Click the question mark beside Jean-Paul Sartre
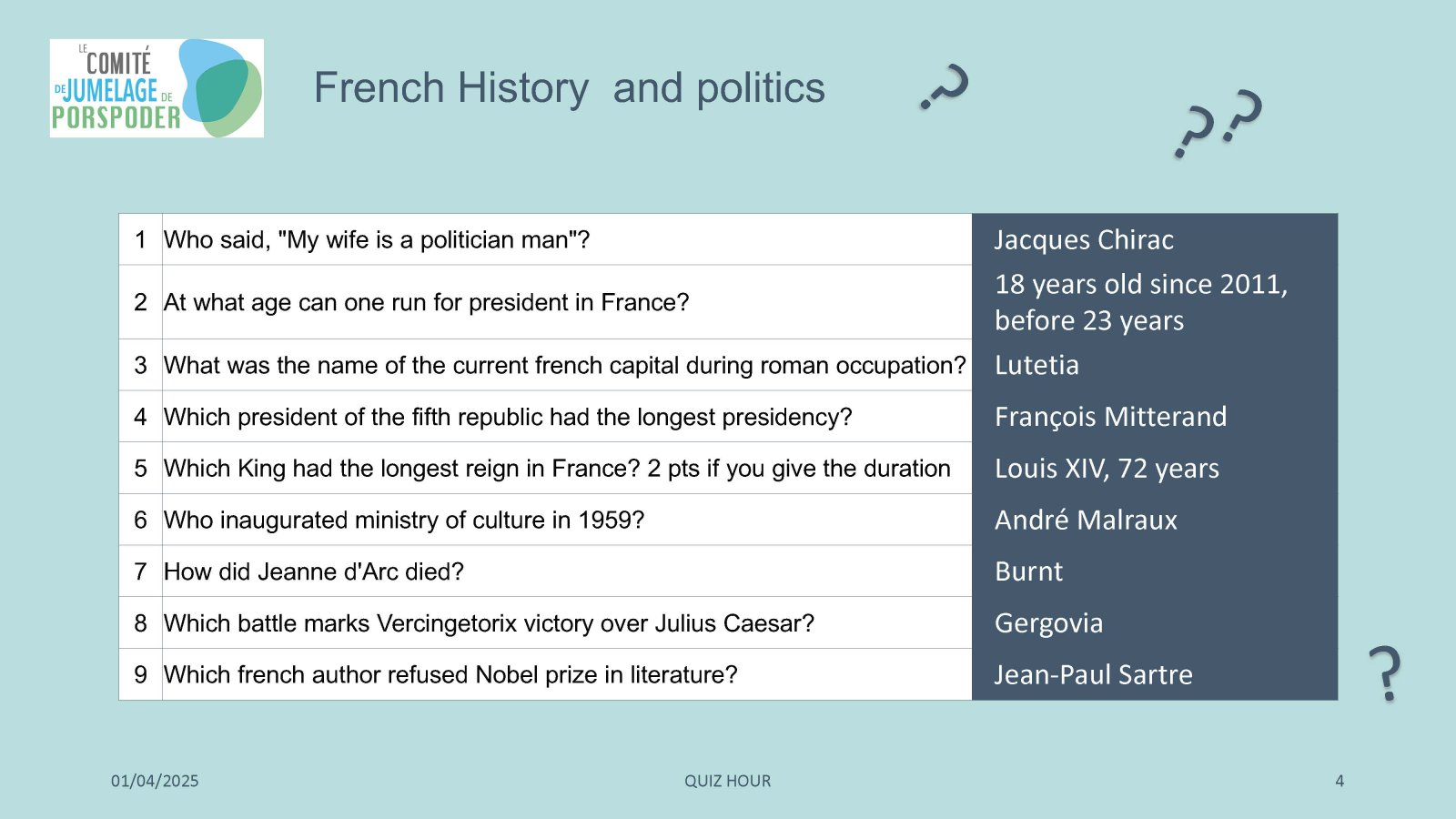 pyautogui.click(x=1385, y=673)
